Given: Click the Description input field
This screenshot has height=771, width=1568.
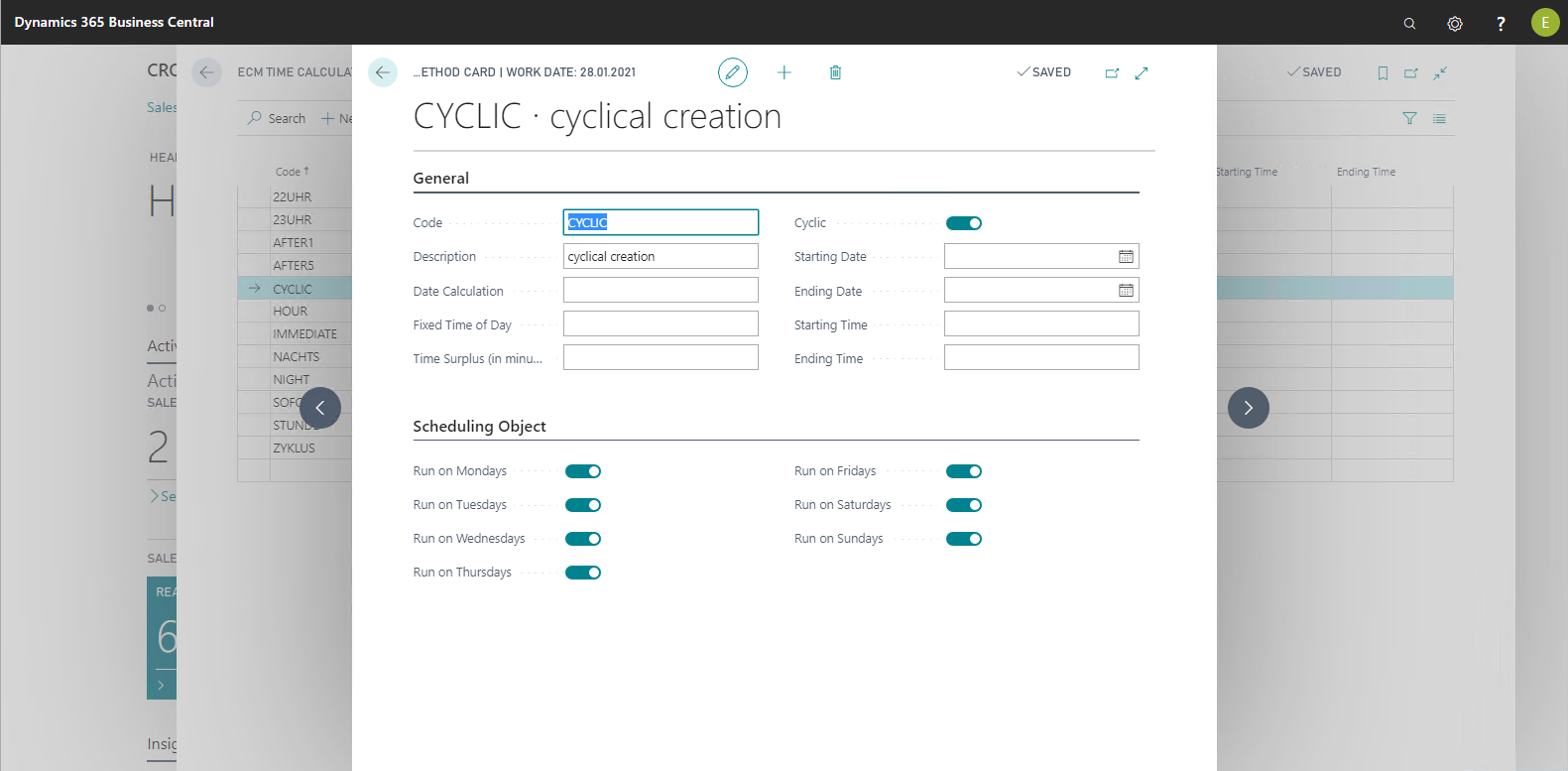Looking at the screenshot, I should pos(661,257).
